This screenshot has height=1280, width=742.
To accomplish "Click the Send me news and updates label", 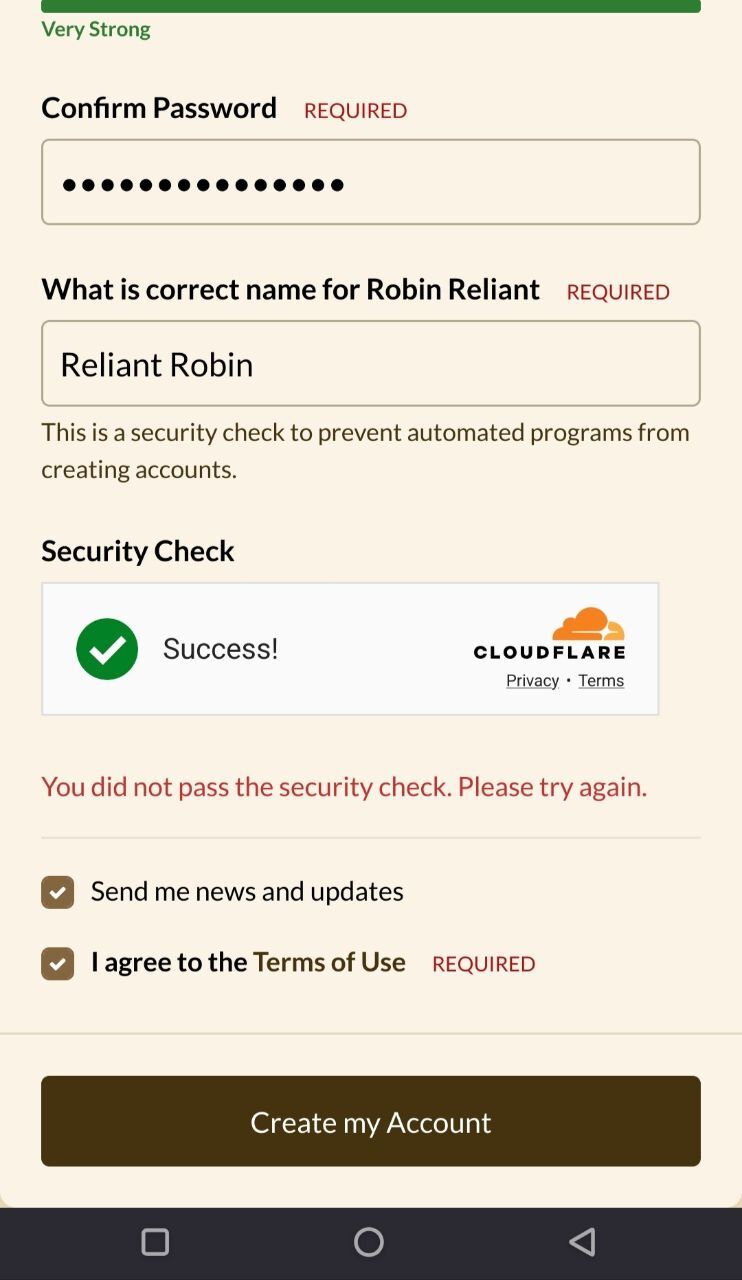I will pyautogui.click(x=247, y=891).
